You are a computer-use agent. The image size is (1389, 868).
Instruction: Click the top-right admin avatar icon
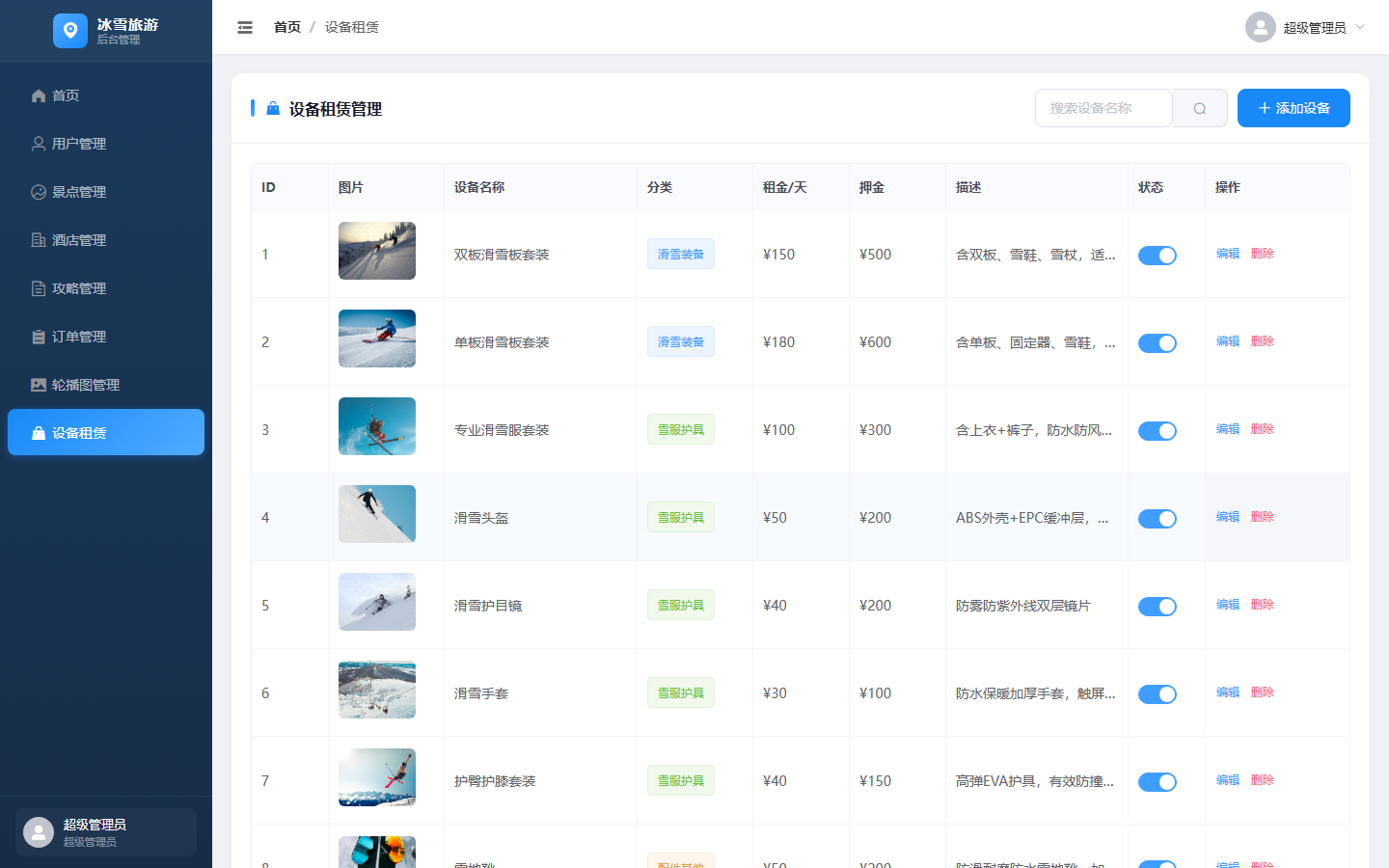pos(1261,27)
